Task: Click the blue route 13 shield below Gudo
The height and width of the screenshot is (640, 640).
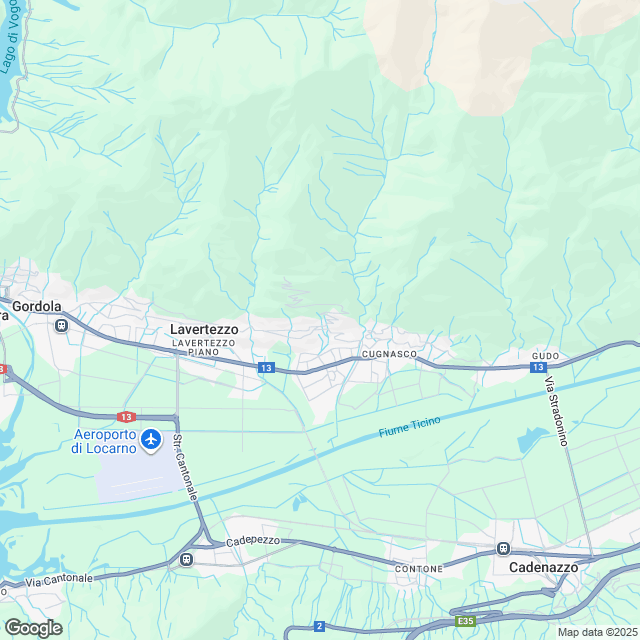Action: (x=538, y=367)
